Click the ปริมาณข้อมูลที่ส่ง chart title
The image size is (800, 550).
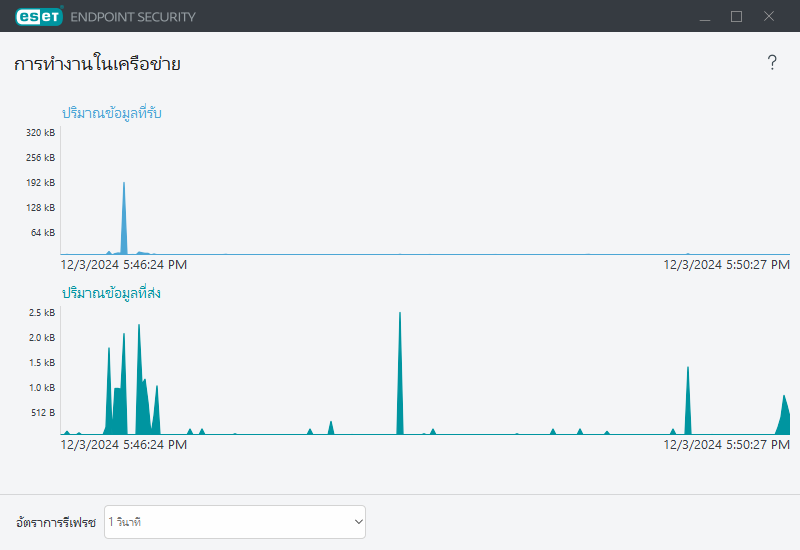pyautogui.click(x=111, y=293)
